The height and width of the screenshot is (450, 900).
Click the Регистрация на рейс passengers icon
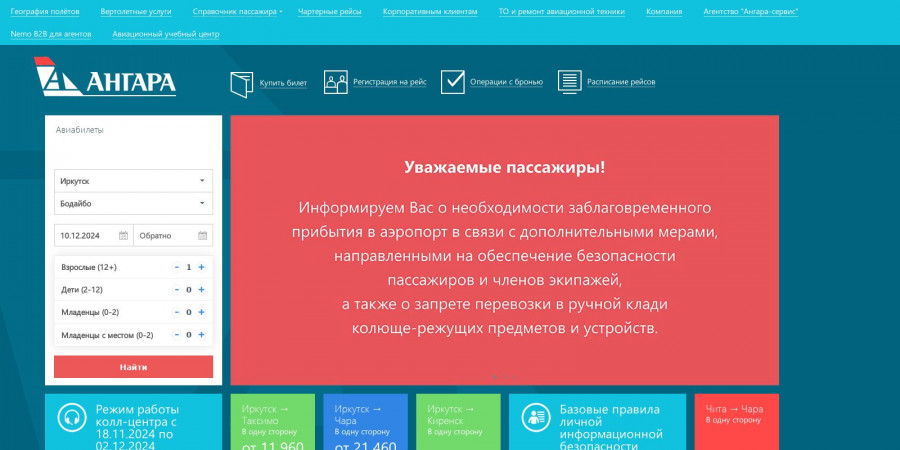pos(336,82)
